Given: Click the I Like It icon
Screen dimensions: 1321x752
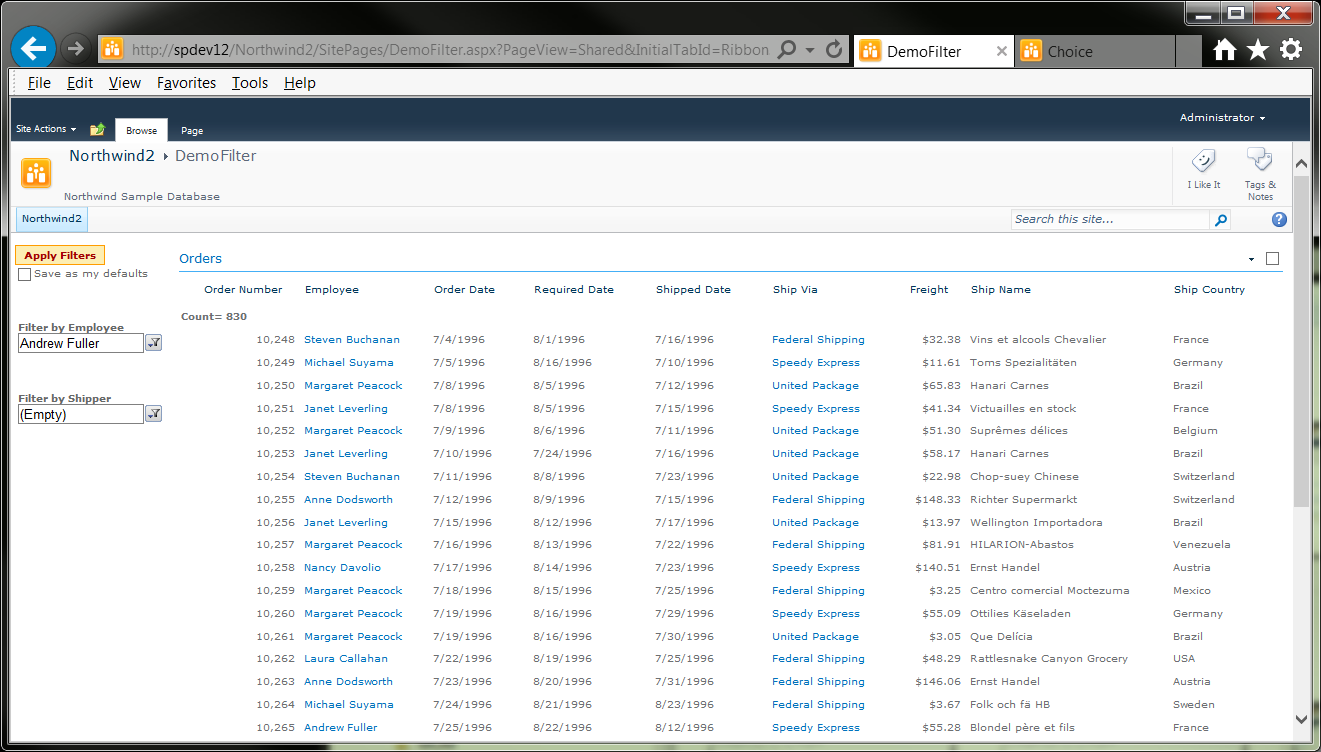Looking at the screenshot, I should tap(1204, 160).
